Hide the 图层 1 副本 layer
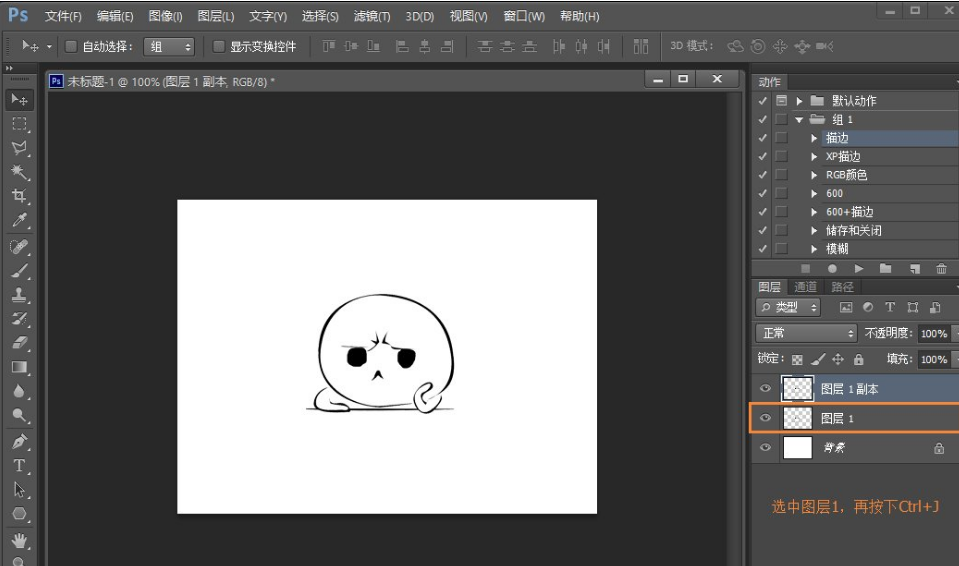The width and height of the screenshot is (959, 566). pyautogui.click(x=765, y=389)
